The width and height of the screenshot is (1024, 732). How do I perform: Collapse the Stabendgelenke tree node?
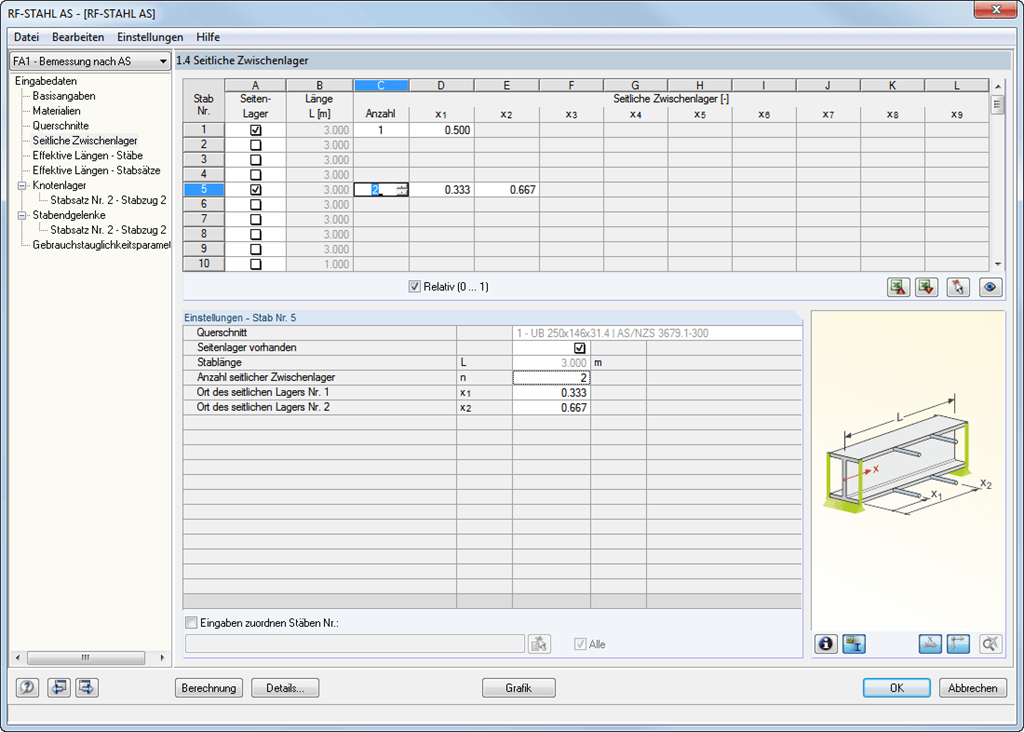(x=22, y=215)
